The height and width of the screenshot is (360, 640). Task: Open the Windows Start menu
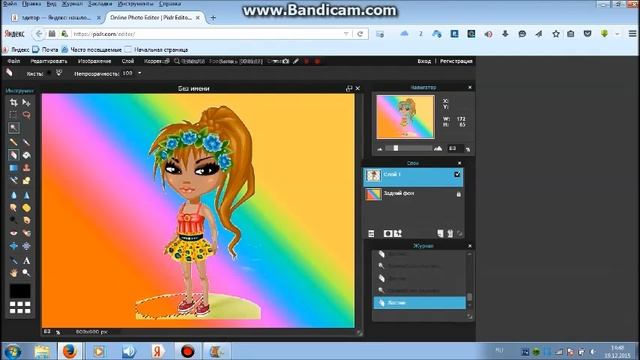coord(13,351)
